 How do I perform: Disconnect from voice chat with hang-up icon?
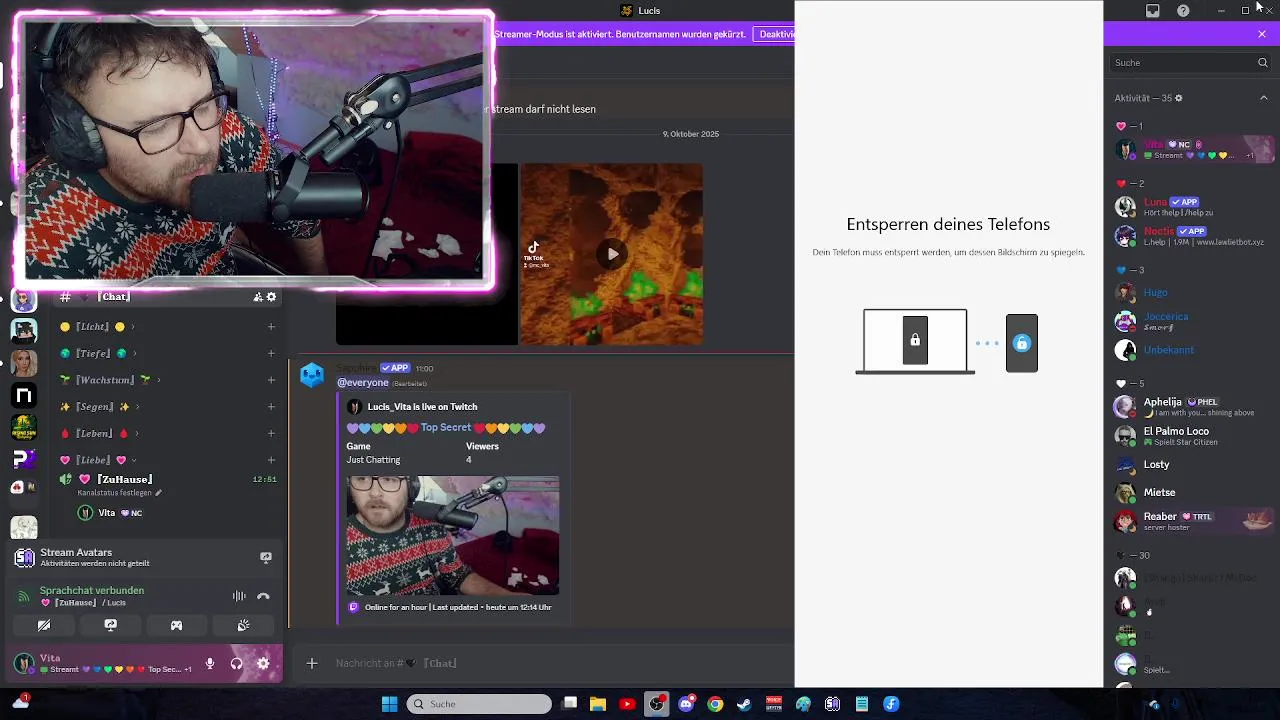pyautogui.click(x=263, y=596)
